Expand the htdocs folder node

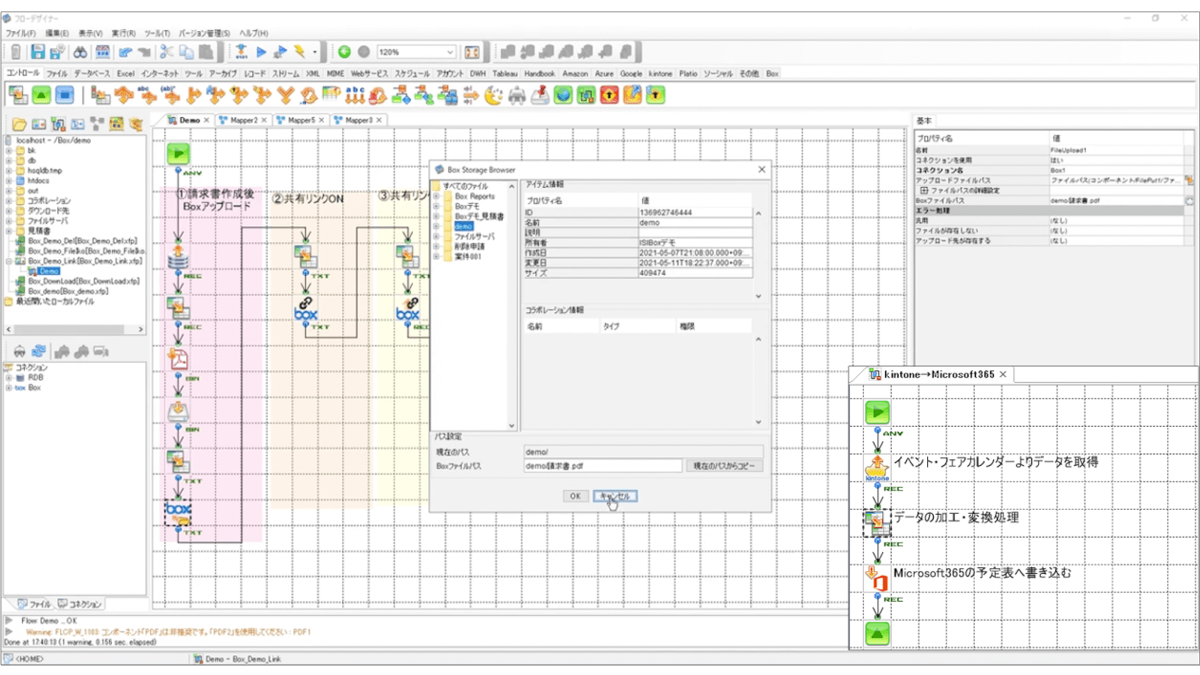click(9, 180)
